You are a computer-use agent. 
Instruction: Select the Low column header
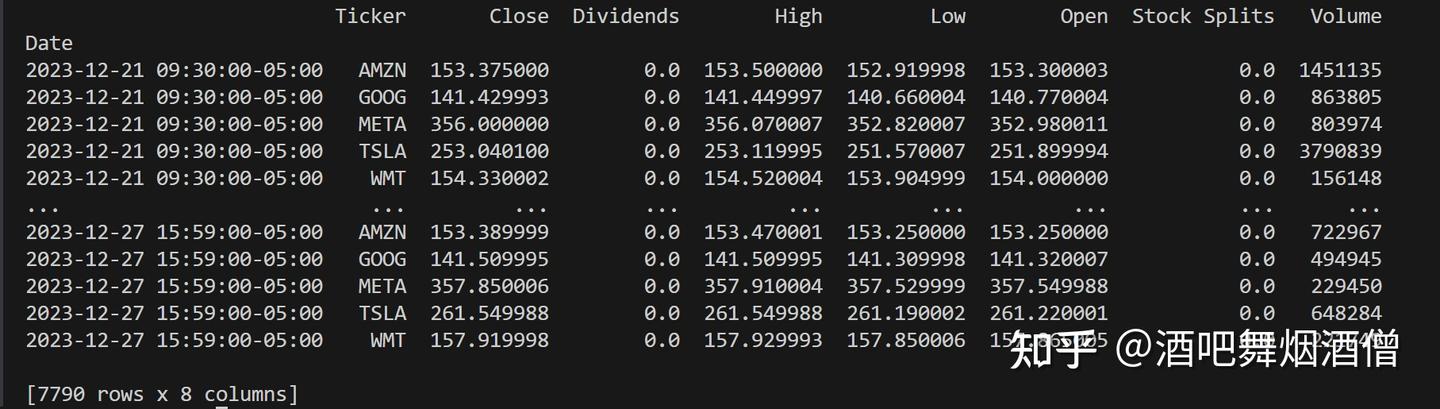947,16
